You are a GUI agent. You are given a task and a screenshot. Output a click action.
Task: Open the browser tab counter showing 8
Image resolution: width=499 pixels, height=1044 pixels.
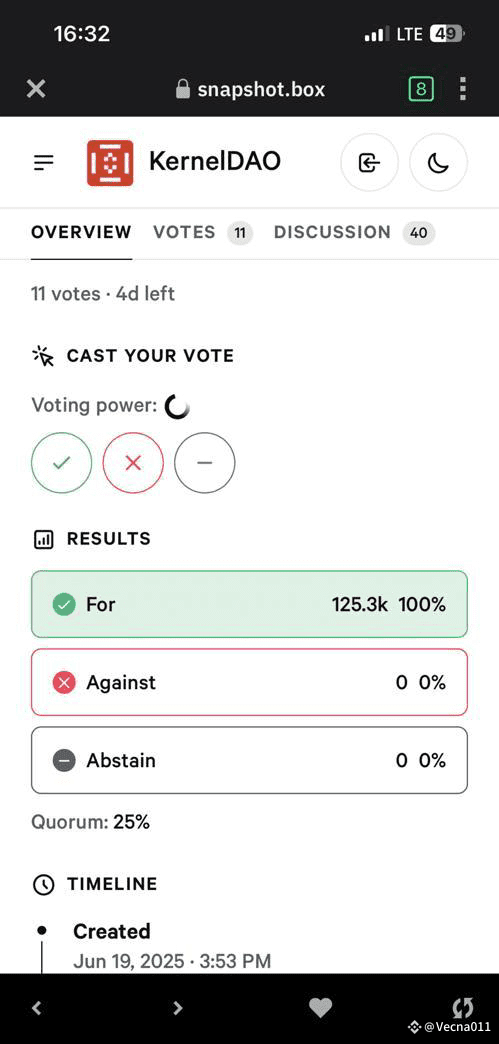click(421, 89)
